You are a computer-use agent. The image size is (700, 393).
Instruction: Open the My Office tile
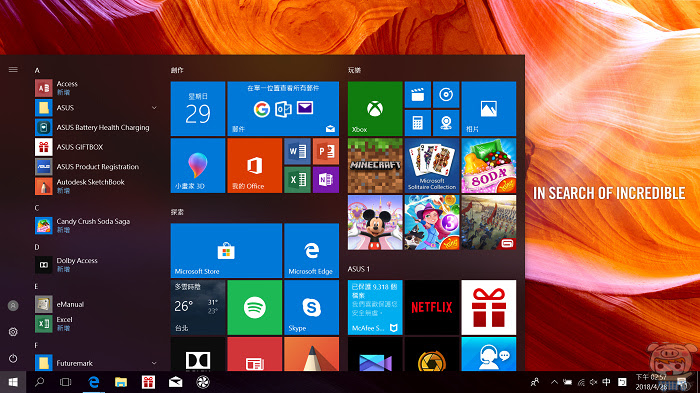(x=254, y=165)
